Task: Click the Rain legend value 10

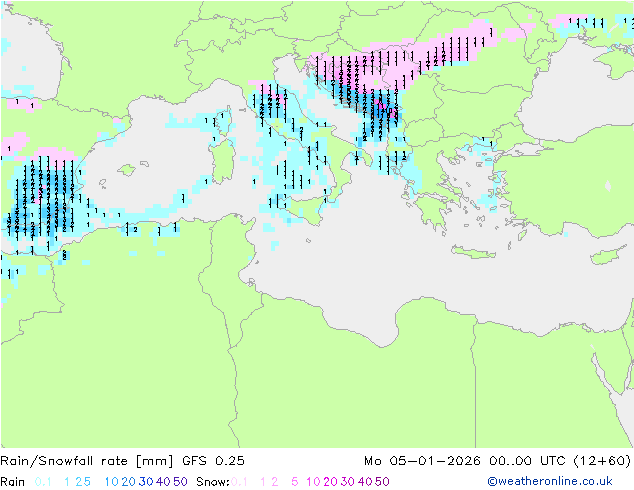Action: coord(112,482)
